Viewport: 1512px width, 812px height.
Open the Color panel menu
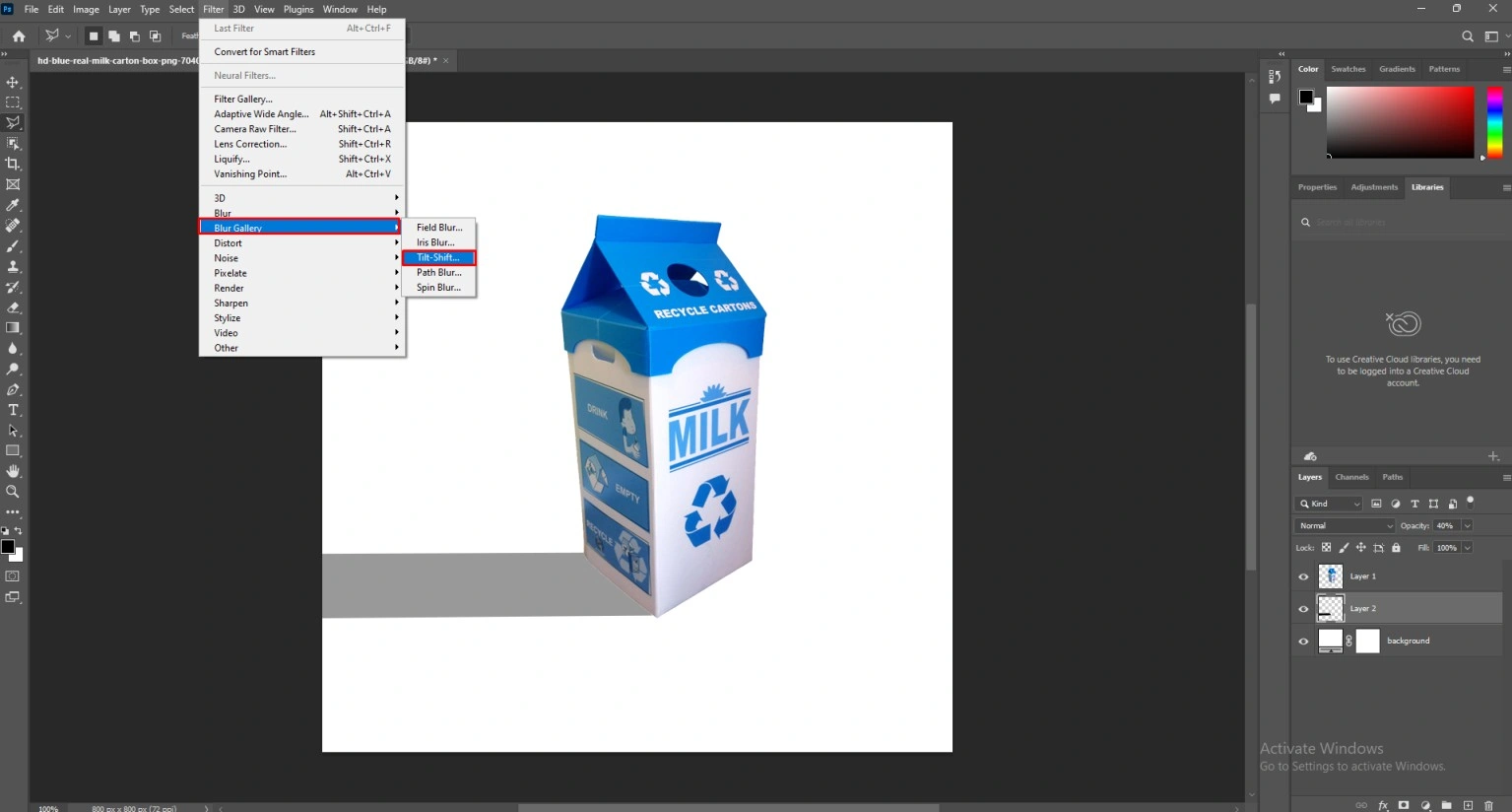click(1506, 69)
